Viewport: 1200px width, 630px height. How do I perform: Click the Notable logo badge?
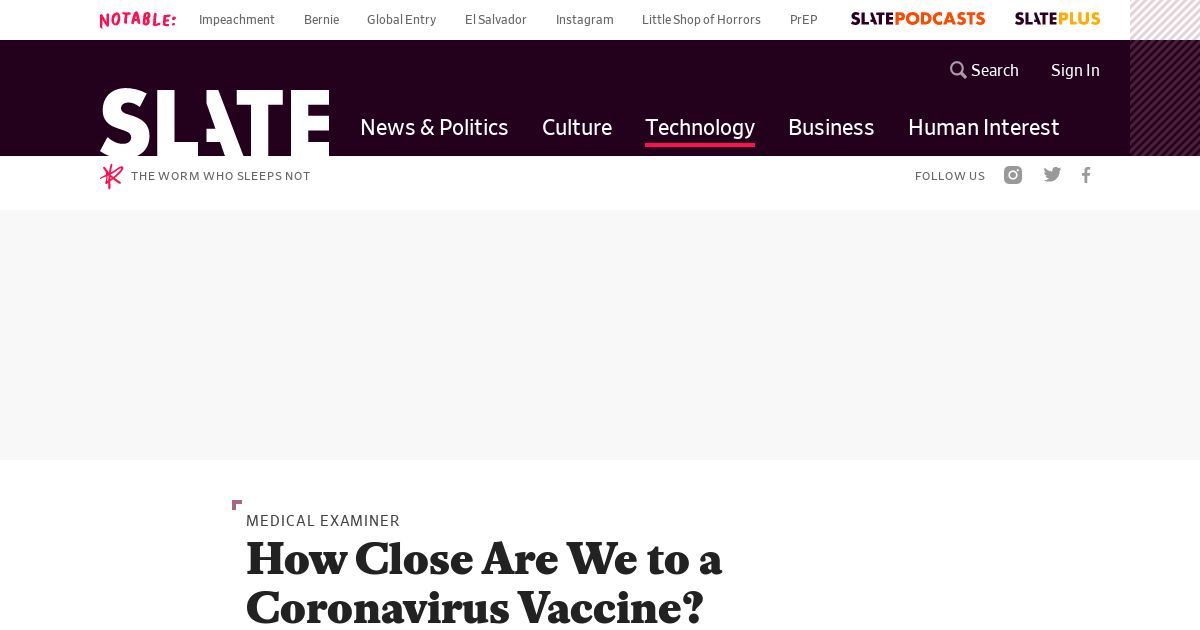[138, 19]
